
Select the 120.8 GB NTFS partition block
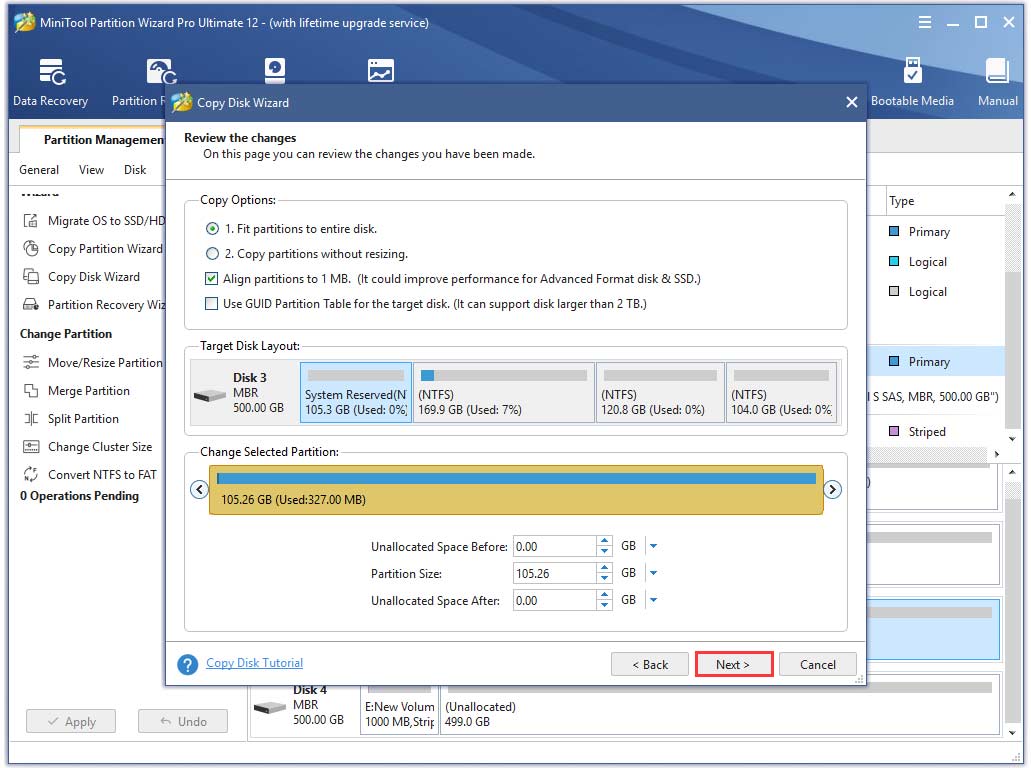click(x=660, y=393)
